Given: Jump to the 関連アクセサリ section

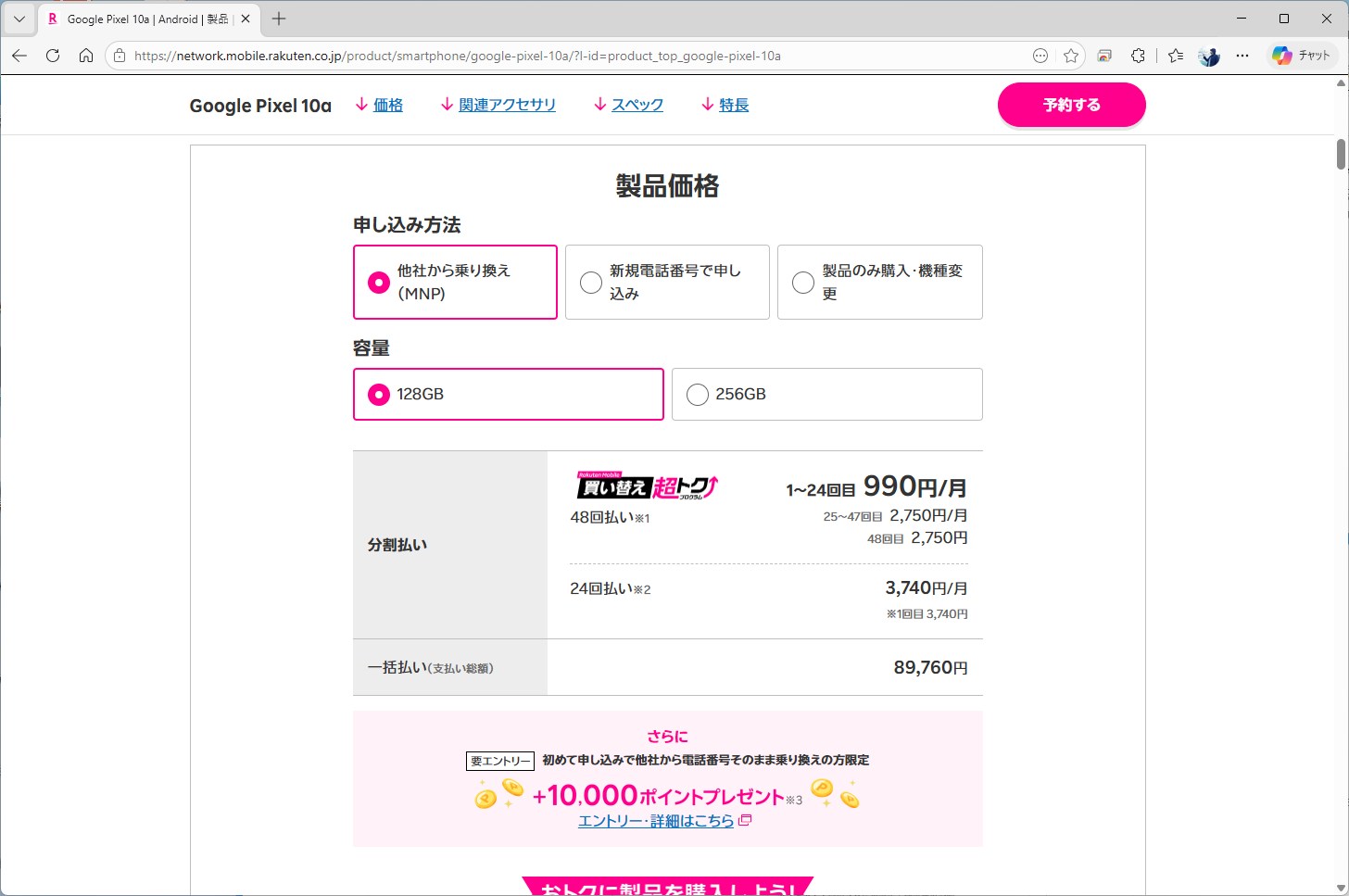Looking at the screenshot, I should (498, 105).
